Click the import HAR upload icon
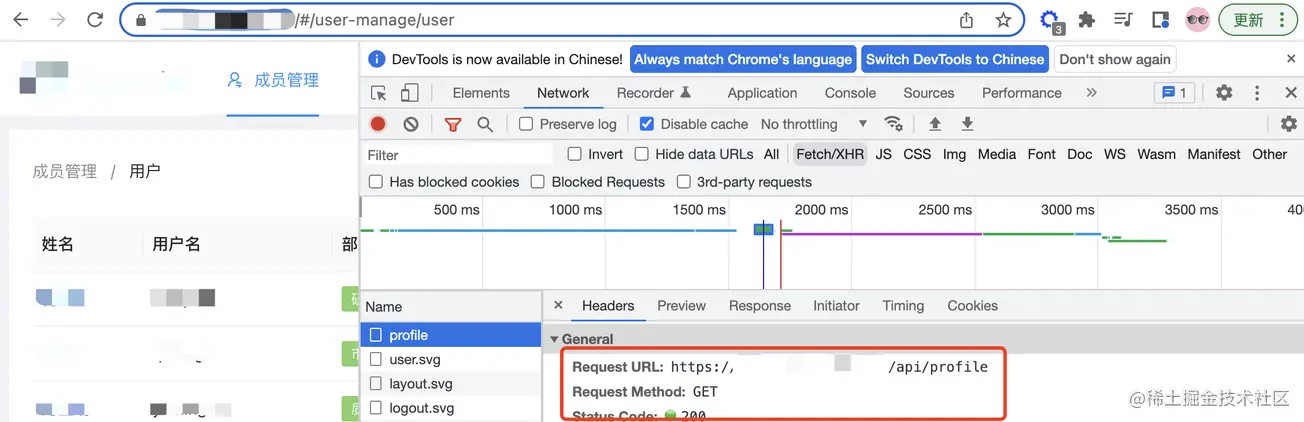1304x422 pixels. (935, 124)
